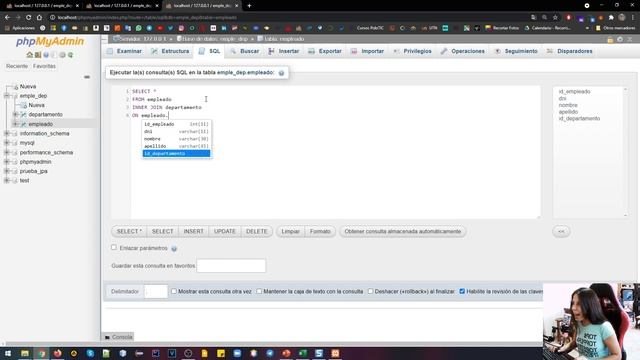Click the LinkedIn bookmark icon

coord(224,28)
